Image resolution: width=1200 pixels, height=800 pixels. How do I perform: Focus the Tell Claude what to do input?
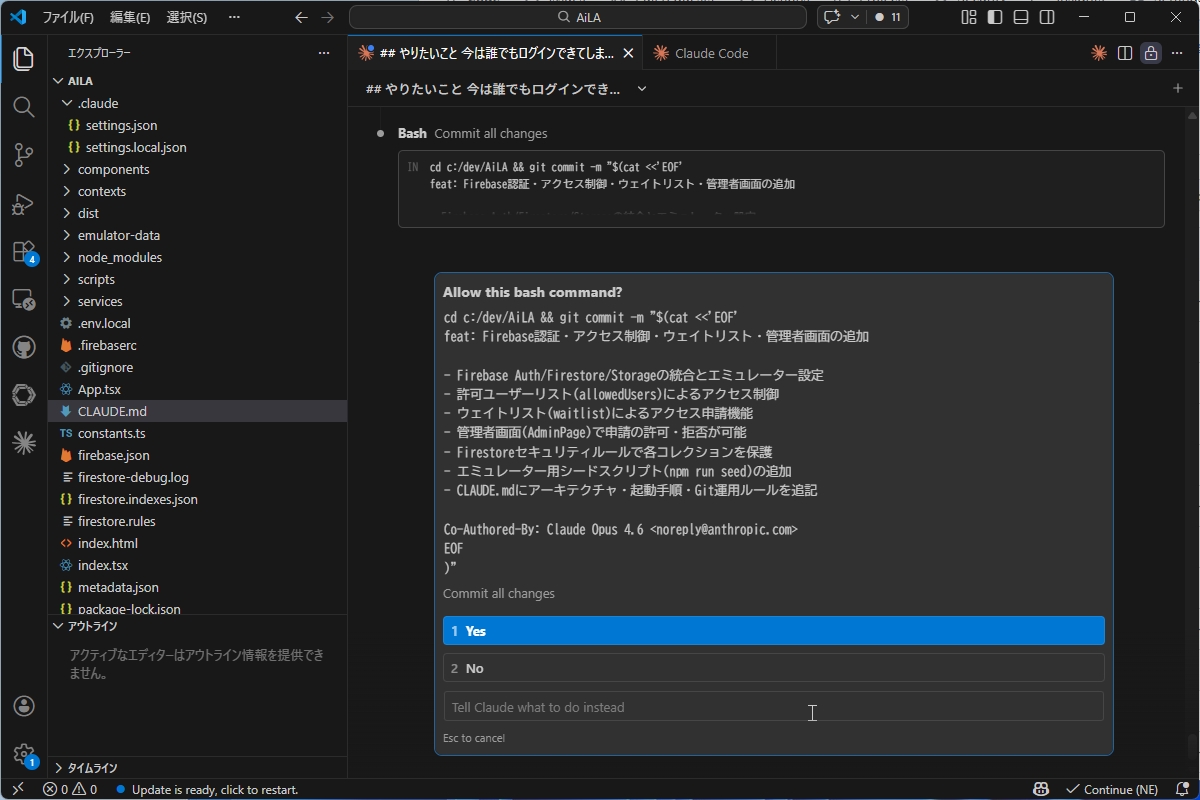point(773,707)
